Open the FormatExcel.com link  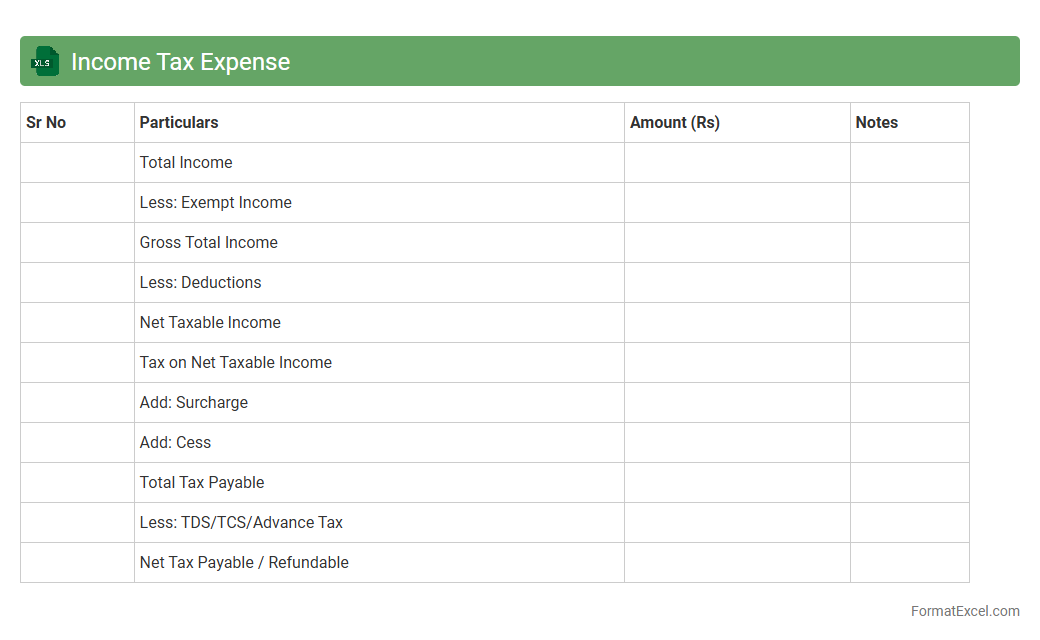(x=965, y=611)
